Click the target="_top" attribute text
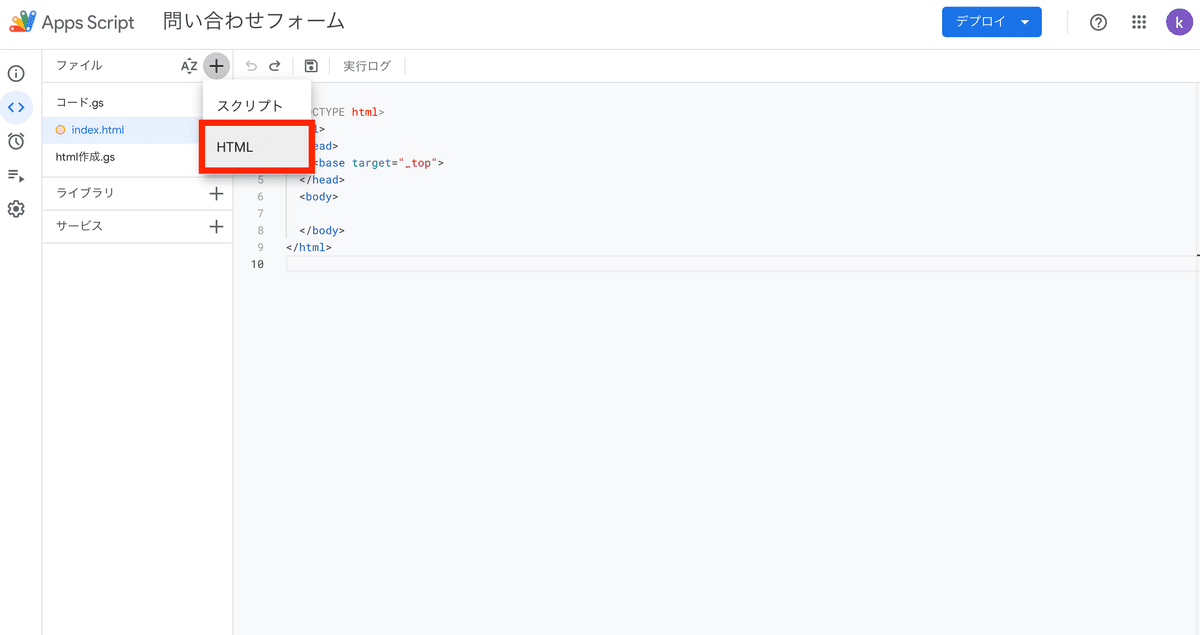The image size is (1200, 635). click(394, 163)
